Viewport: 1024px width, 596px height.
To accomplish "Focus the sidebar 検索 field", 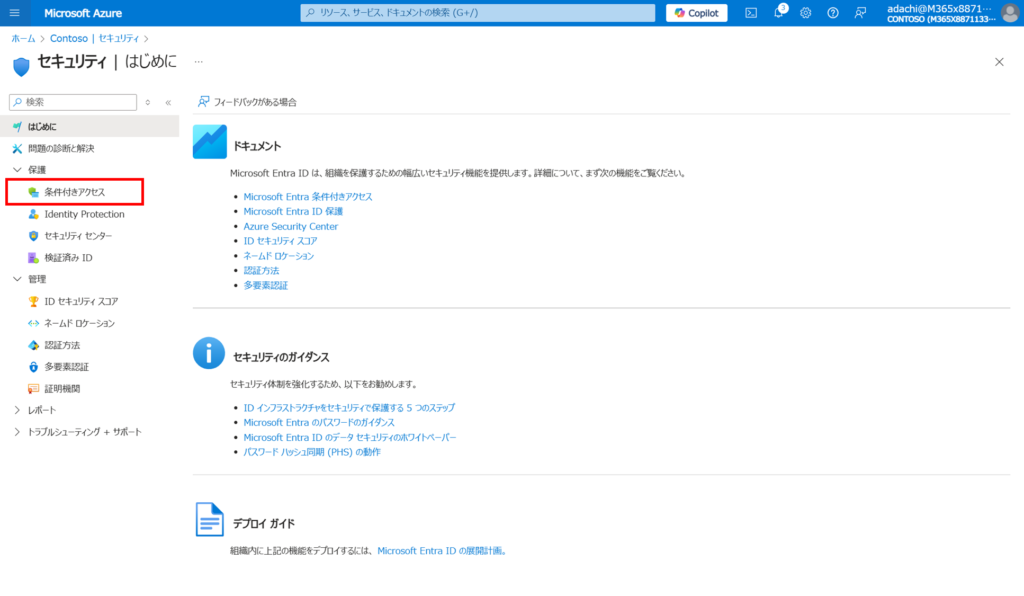I will [x=73, y=102].
